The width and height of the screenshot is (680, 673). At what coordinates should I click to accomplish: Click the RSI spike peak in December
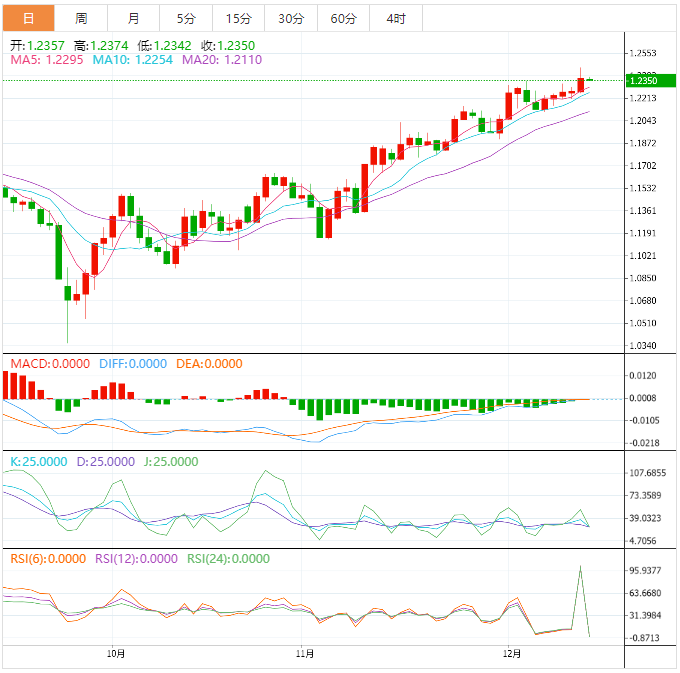pyautogui.click(x=580, y=566)
